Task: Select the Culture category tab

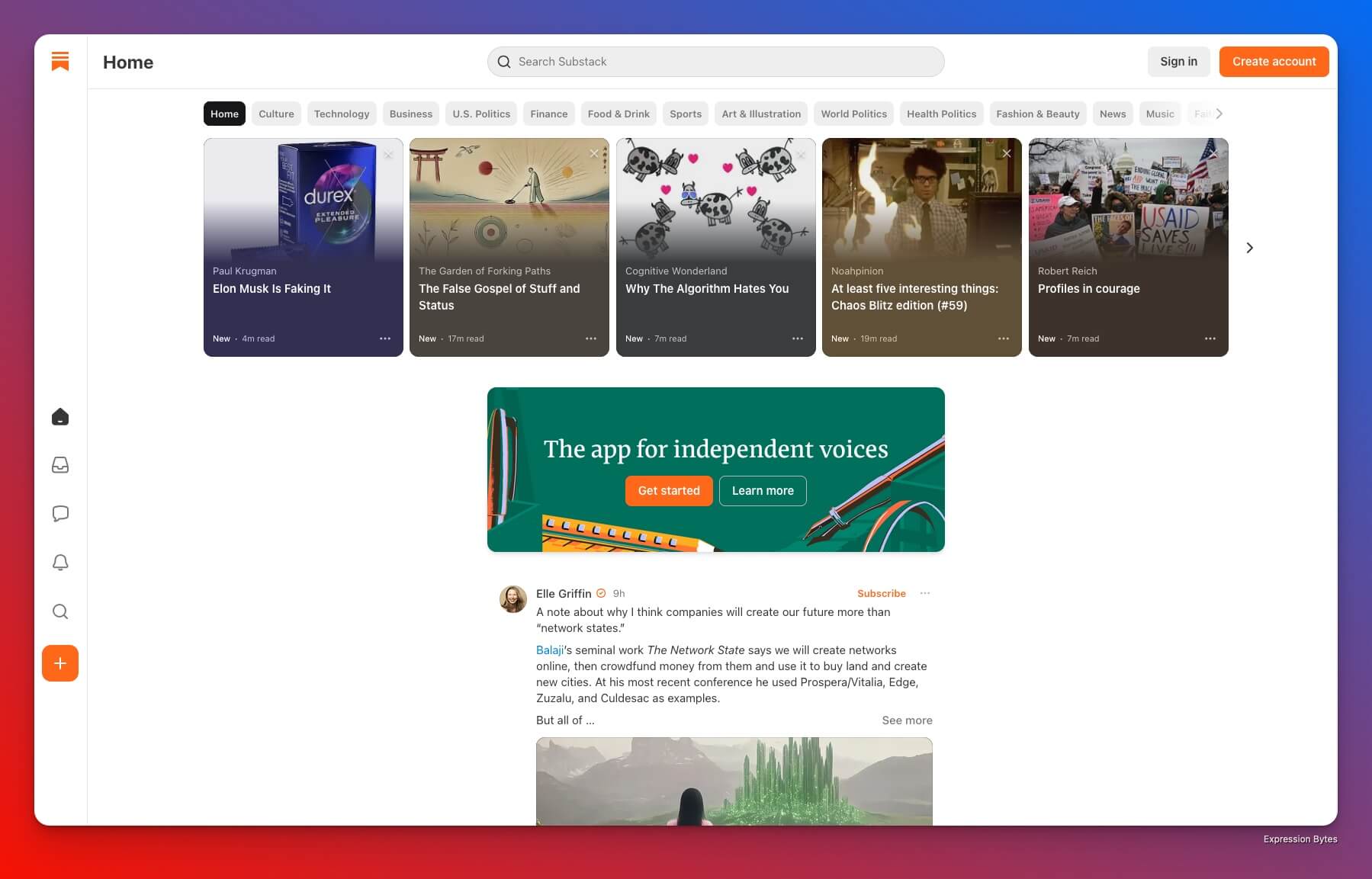Action: click(x=276, y=114)
